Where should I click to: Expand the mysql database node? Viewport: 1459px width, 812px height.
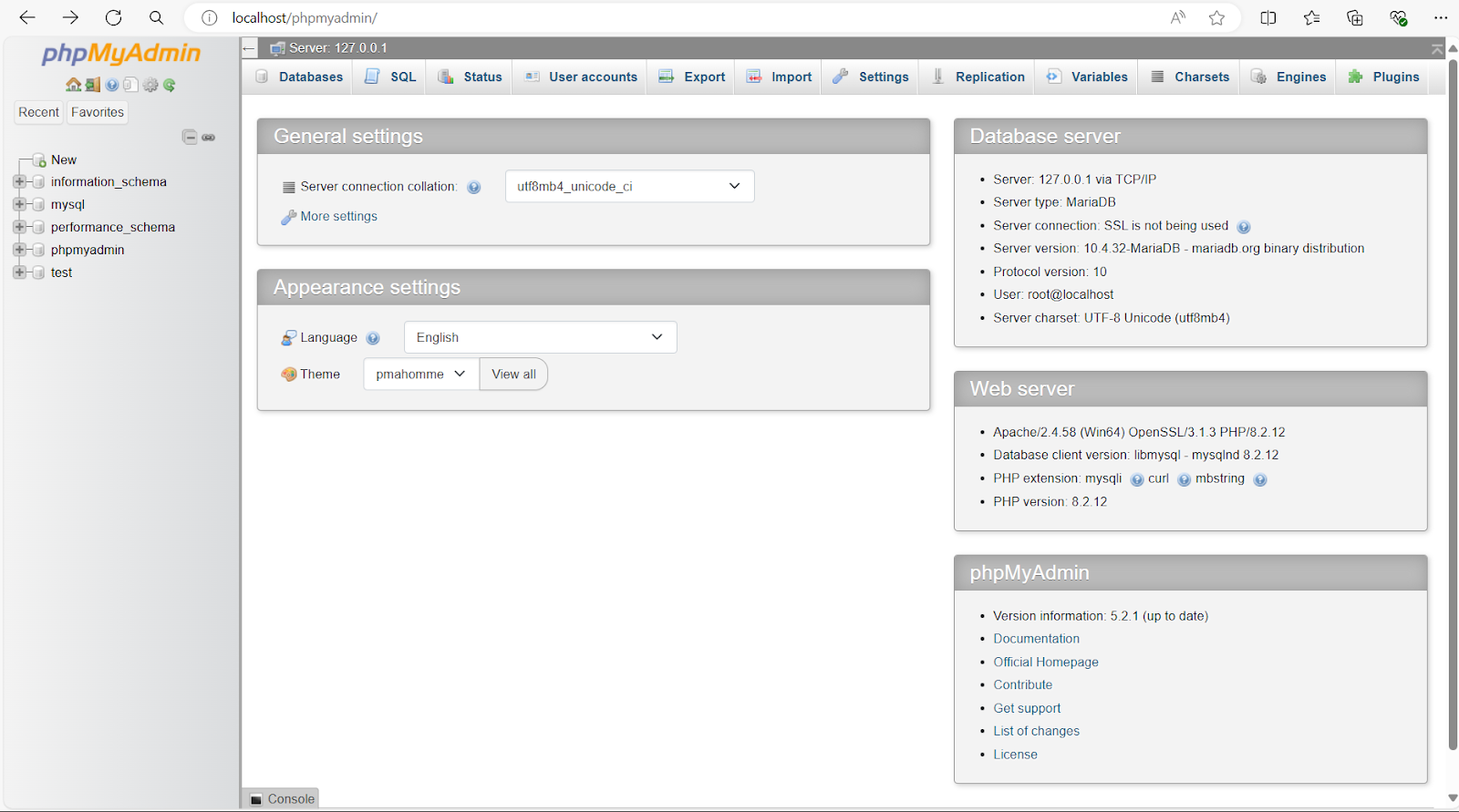click(x=19, y=204)
